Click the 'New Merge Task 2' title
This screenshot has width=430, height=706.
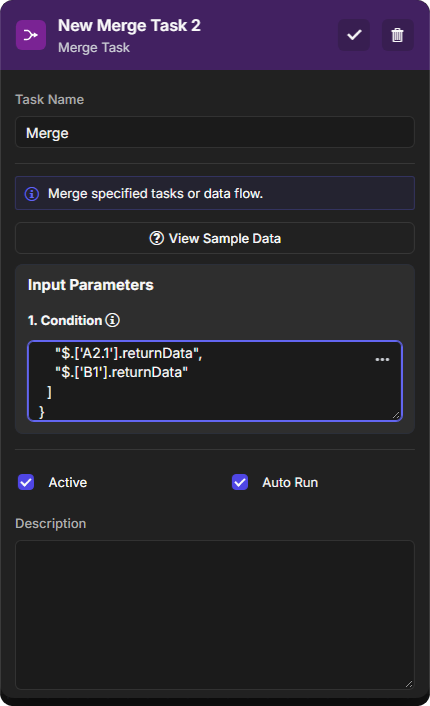pos(129,26)
